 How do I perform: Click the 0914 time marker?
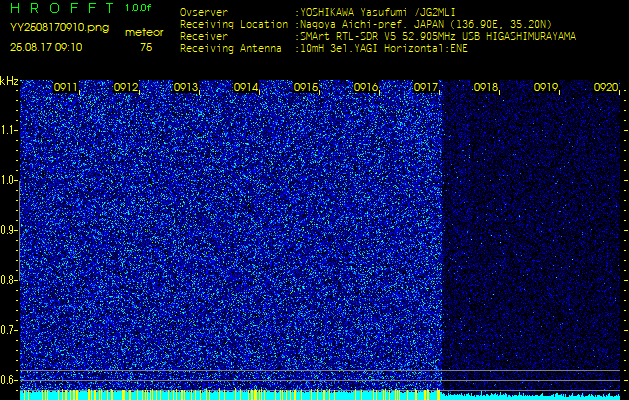[246, 87]
